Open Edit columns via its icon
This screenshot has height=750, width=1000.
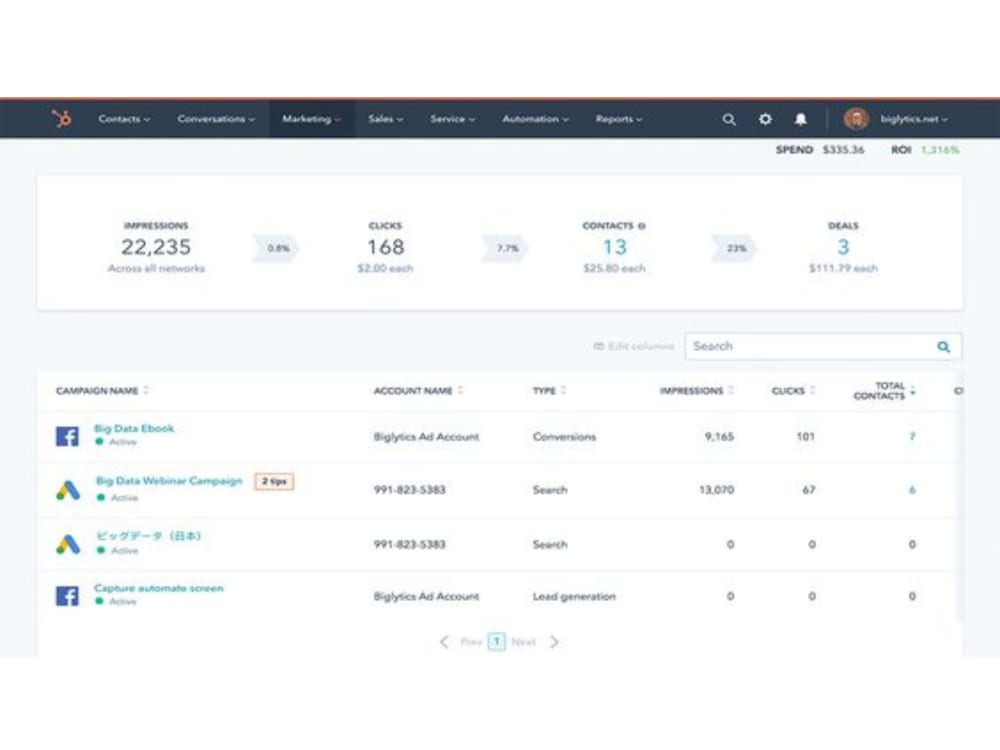(597, 346)
